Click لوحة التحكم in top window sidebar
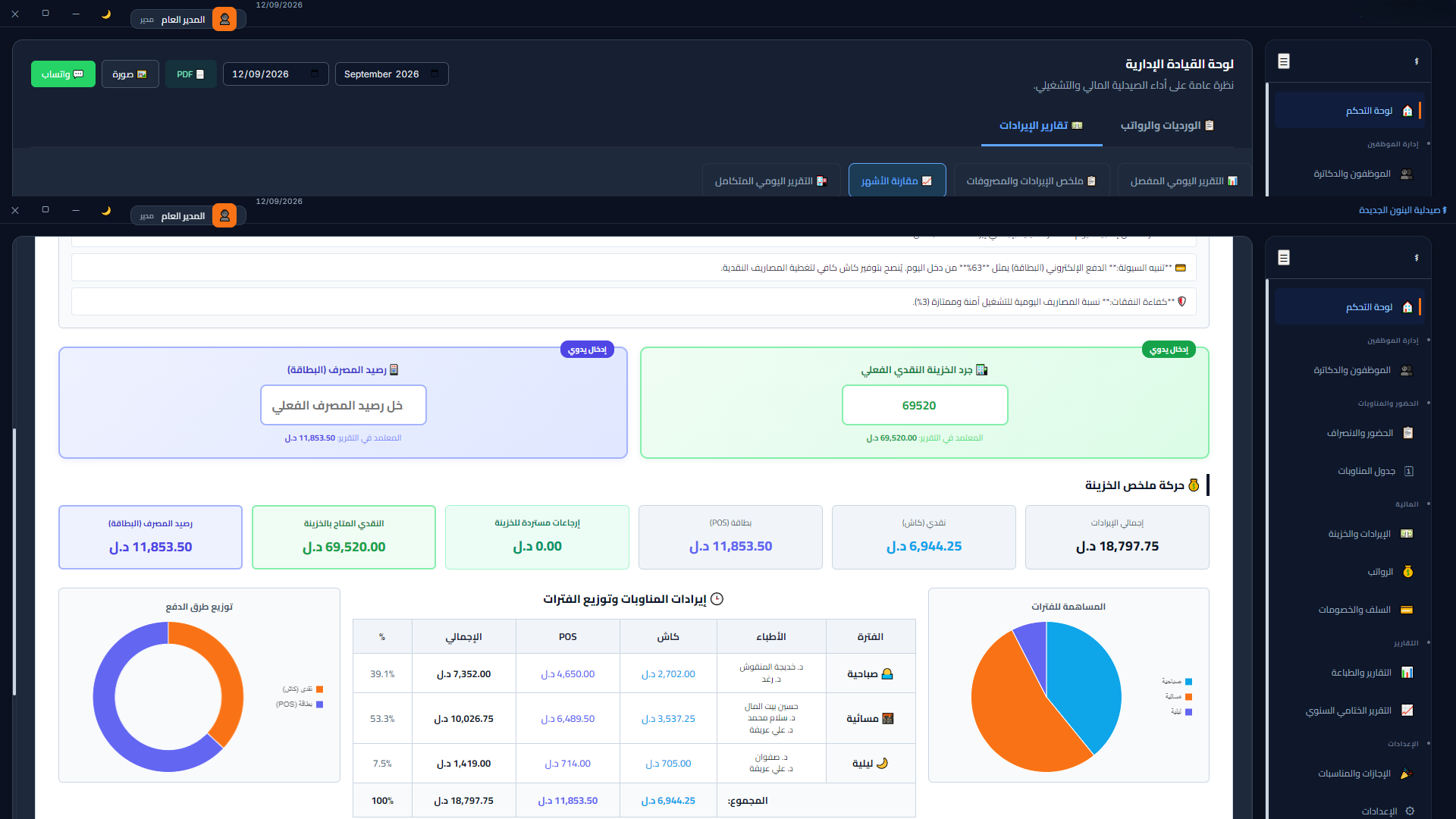This screenshot has width=1456, height=819. click(1350, 111)
